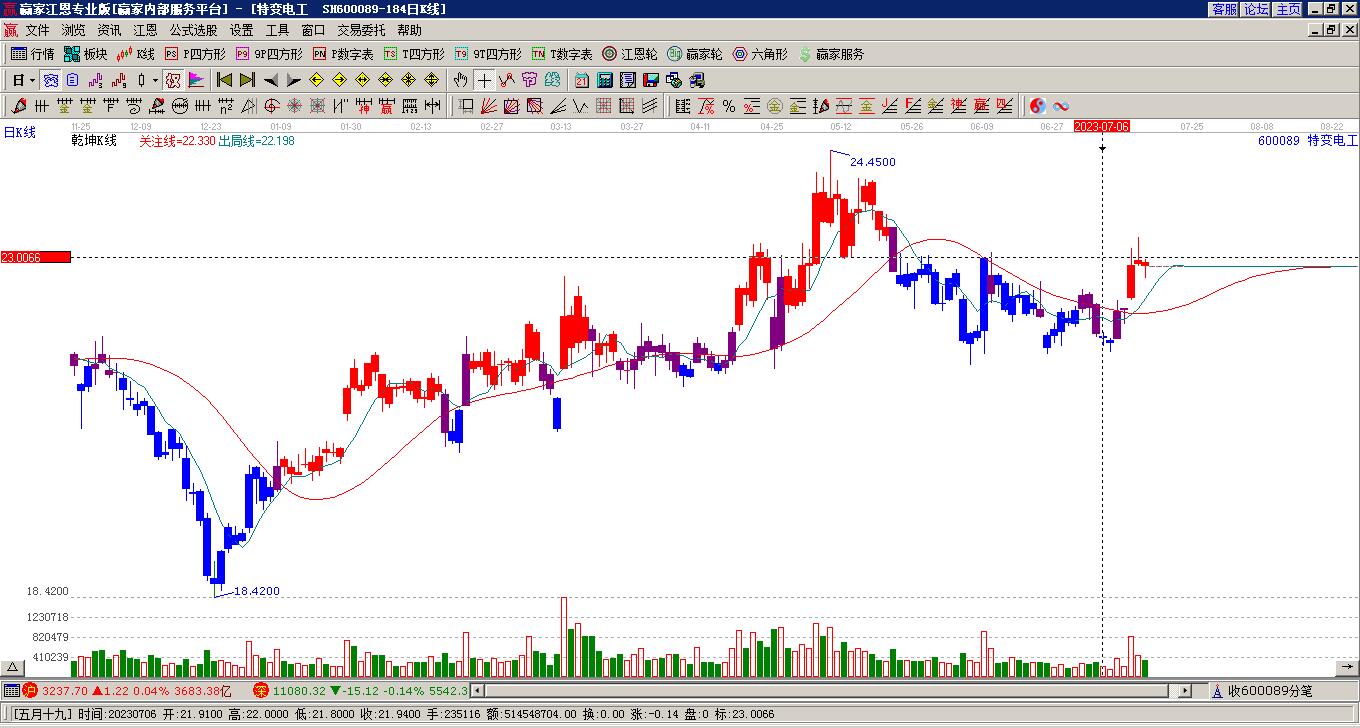The height and width of the screenshot is (728, 1360).
Task: Jump to the first bar
Action: (224, 80)
